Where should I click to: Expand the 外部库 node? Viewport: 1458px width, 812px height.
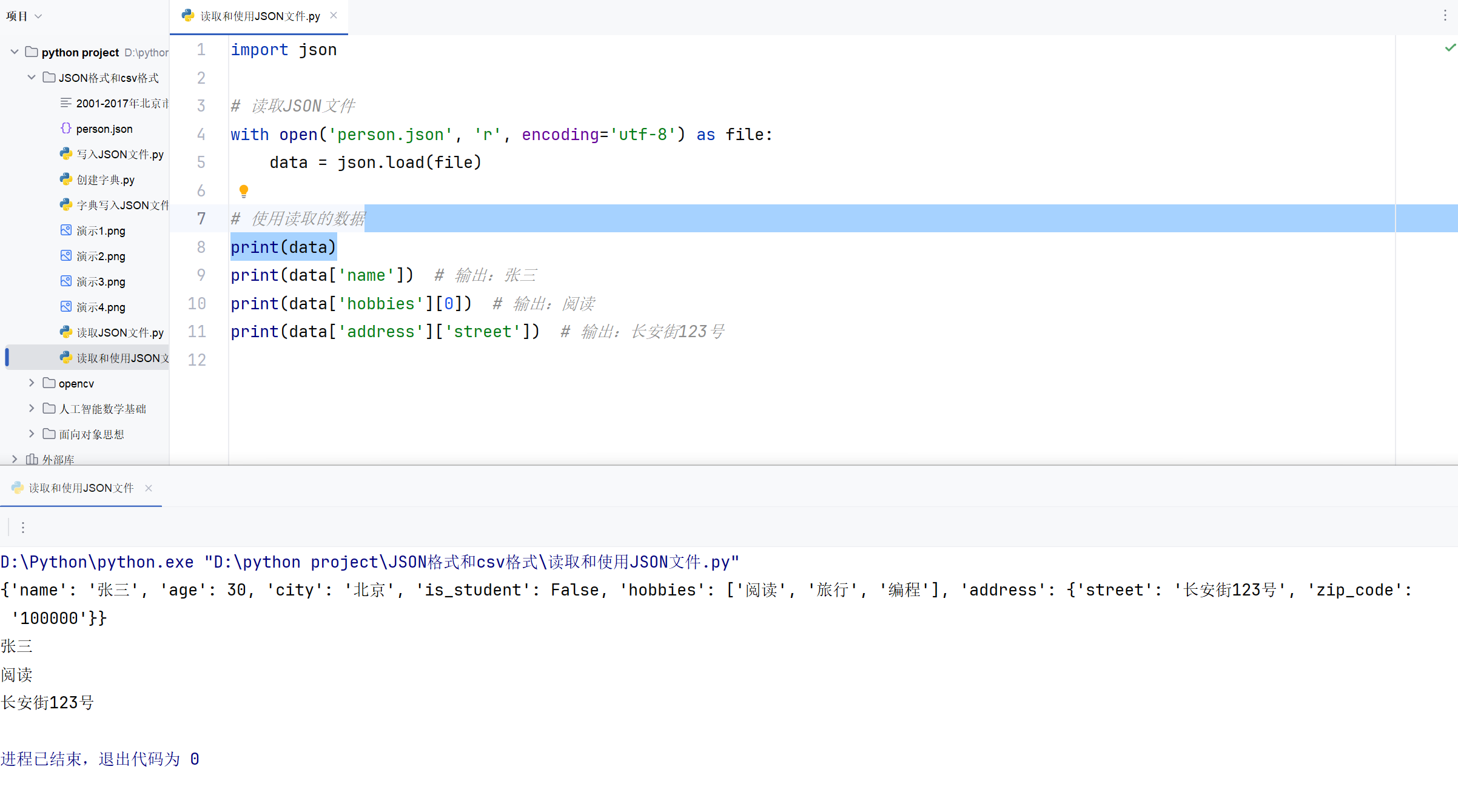(x=15, y=460)
